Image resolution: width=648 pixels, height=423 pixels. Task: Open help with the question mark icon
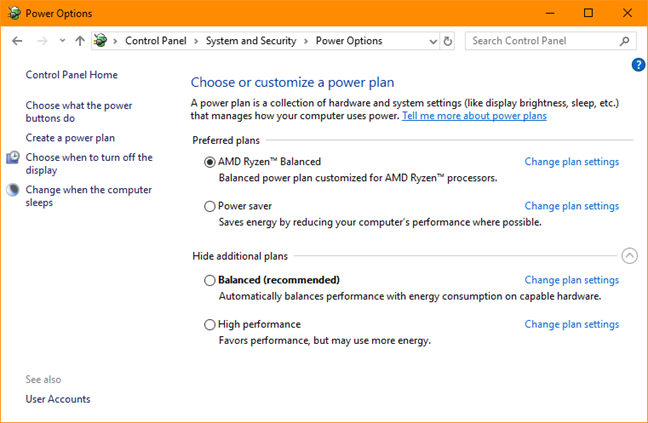pyautogui.click(x=638, y=65)
